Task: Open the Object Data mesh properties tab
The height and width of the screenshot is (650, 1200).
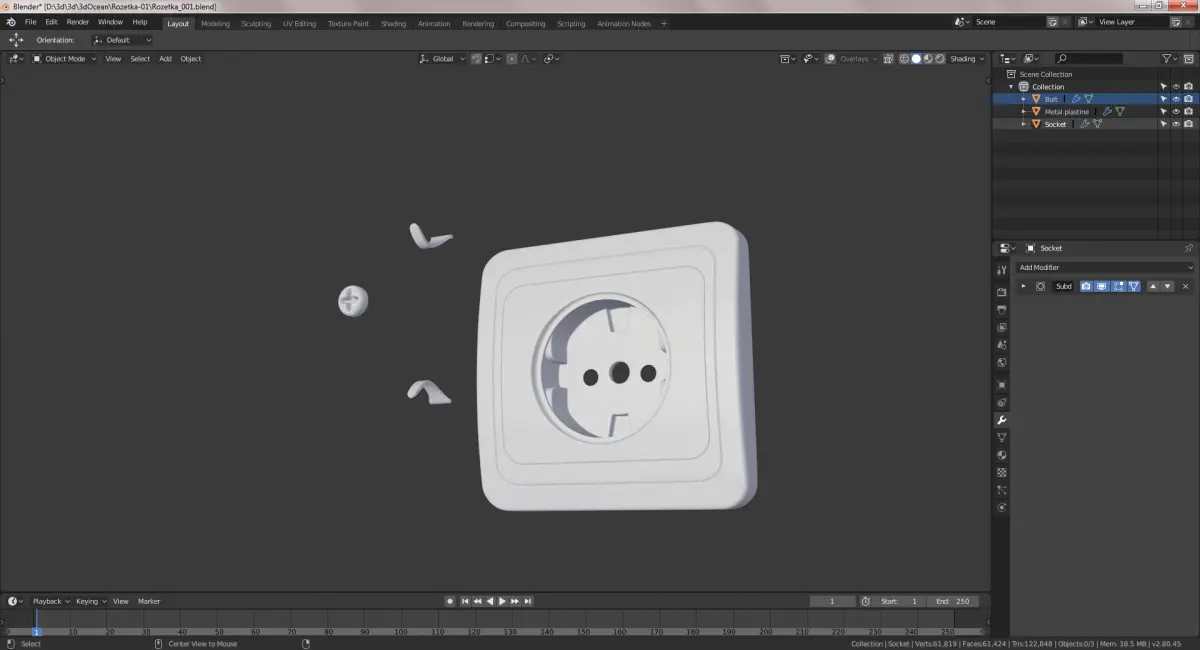Action: 1001,438
